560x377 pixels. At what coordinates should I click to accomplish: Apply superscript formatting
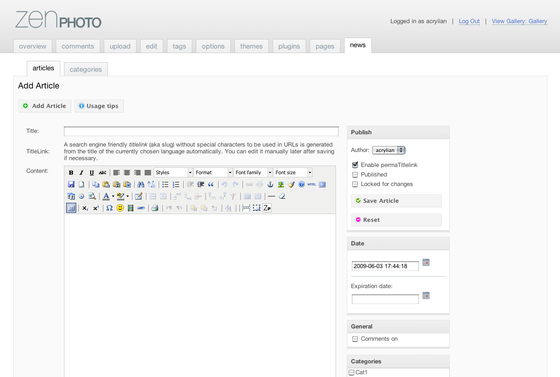click(x=96, y=208)
